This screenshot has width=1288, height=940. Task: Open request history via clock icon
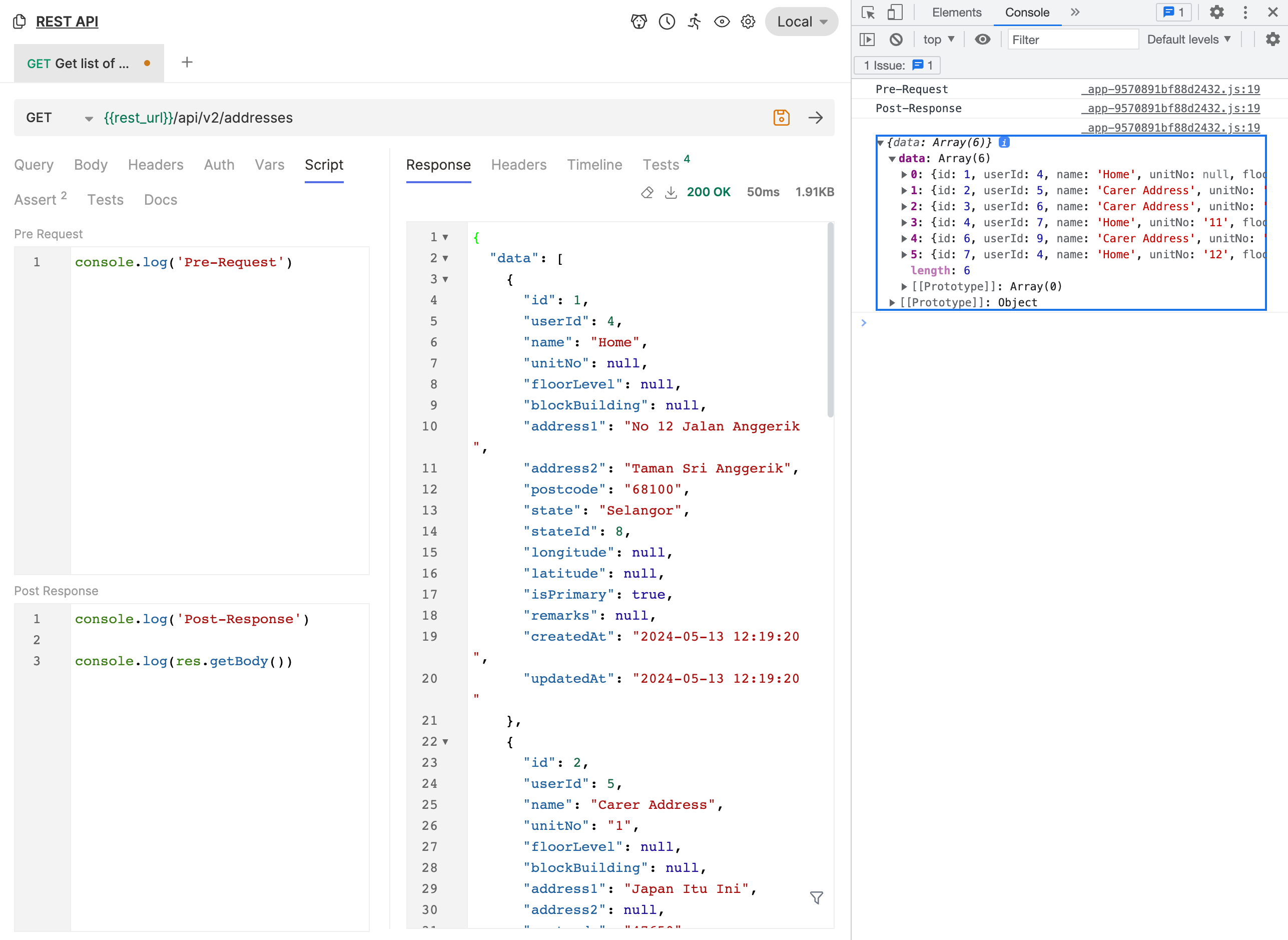(x=666, y=21)
